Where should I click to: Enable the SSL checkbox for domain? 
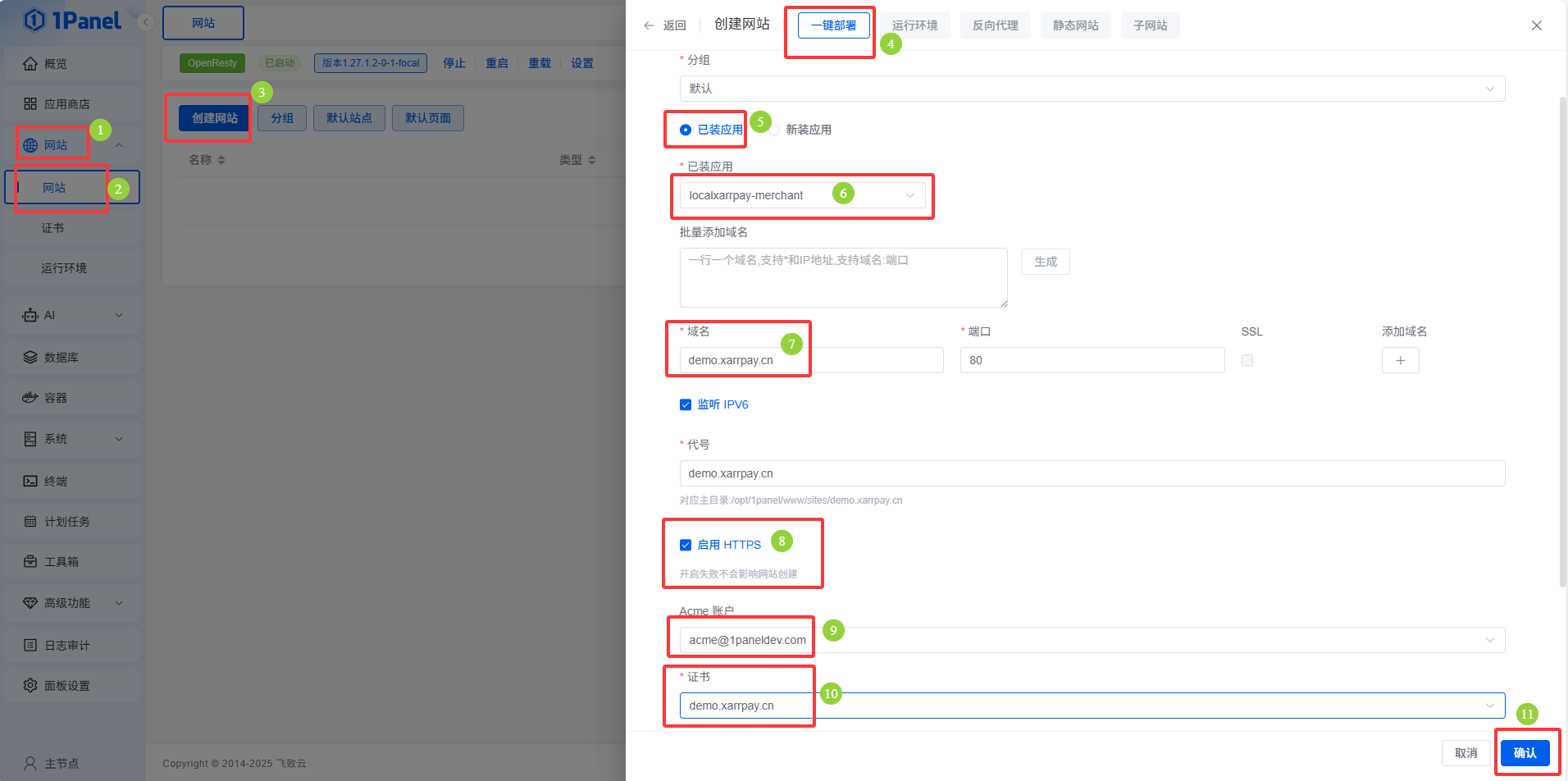[1247, 361]
